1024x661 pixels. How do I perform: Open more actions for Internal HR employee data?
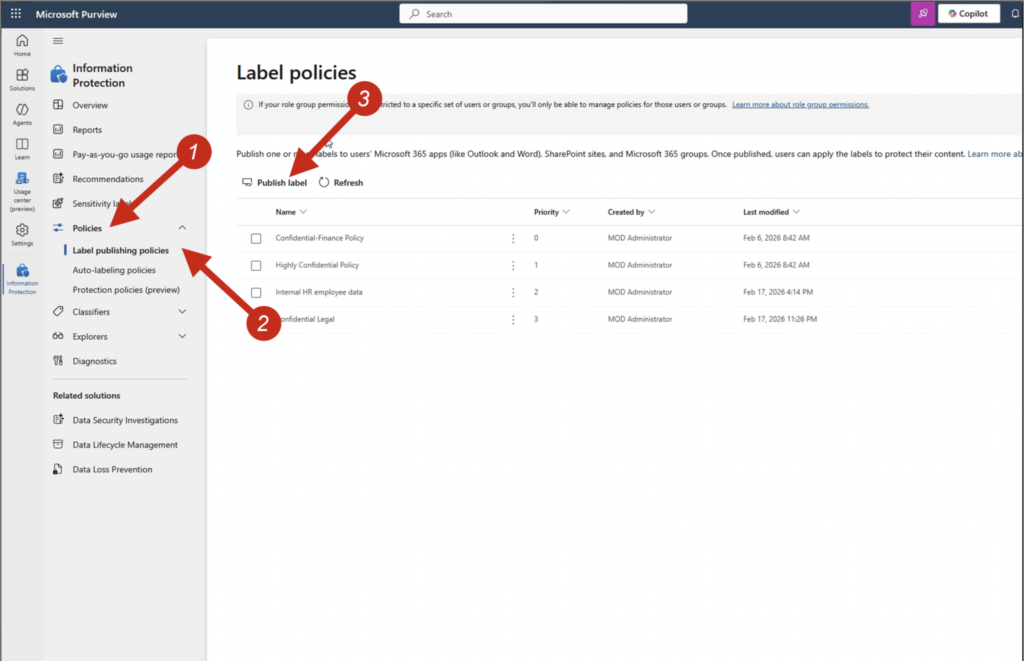coord(513,293)
